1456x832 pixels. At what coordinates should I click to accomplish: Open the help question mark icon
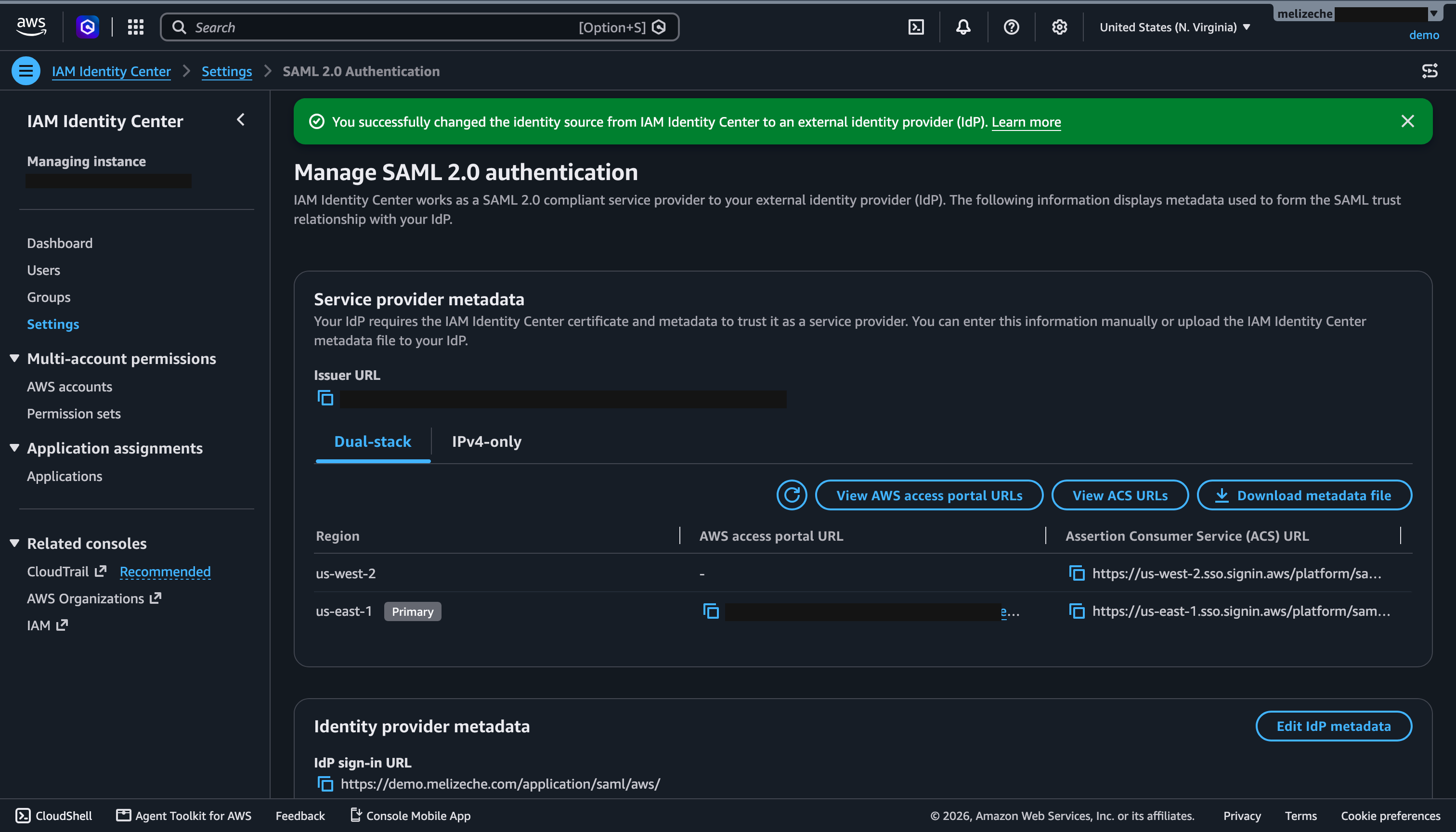(1011, 27)
